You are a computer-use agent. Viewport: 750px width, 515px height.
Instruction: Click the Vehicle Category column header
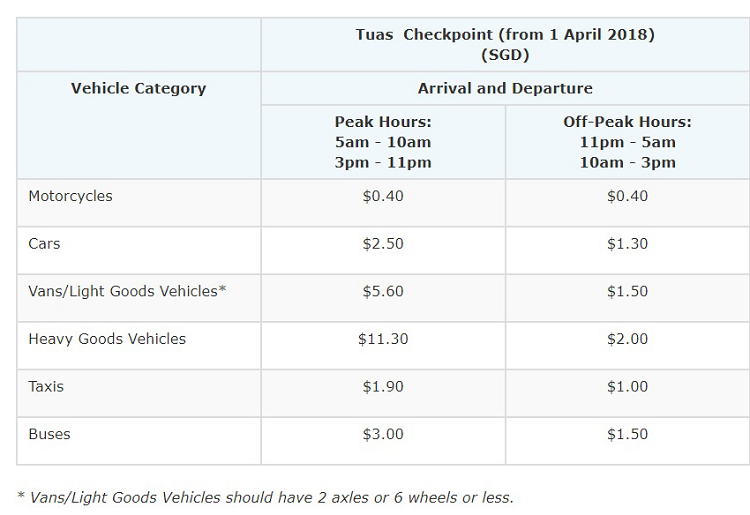(138, 88)
